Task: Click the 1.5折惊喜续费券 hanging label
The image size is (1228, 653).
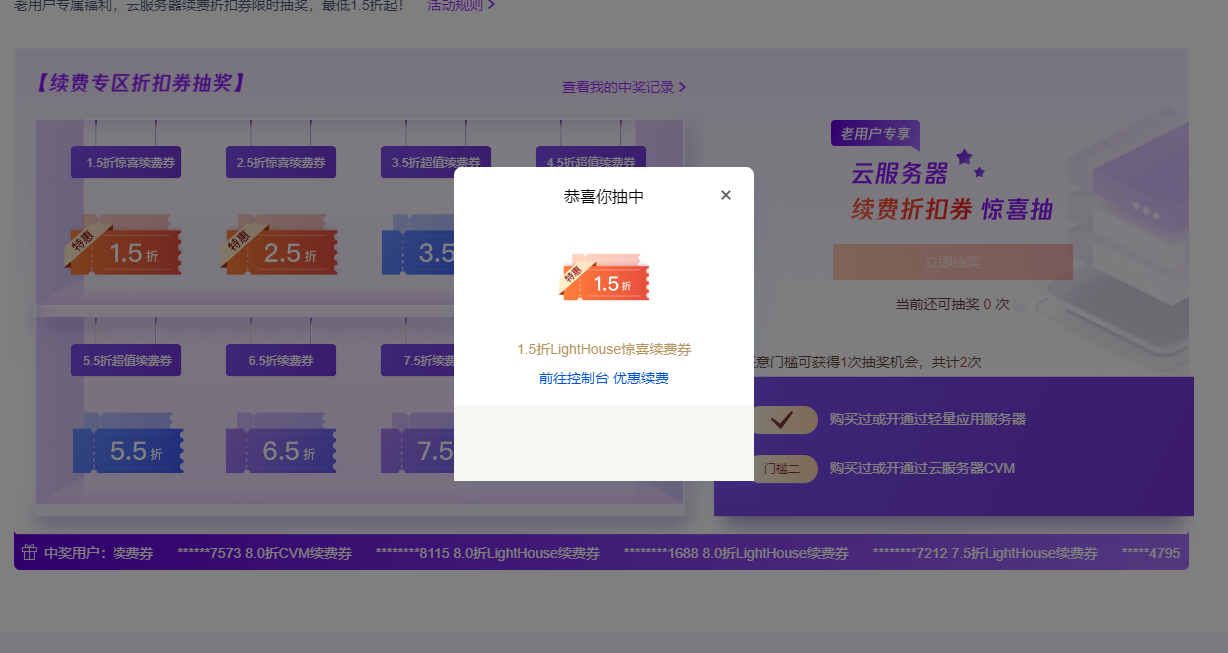Action: pyautogui.click(x=126, y=162)
